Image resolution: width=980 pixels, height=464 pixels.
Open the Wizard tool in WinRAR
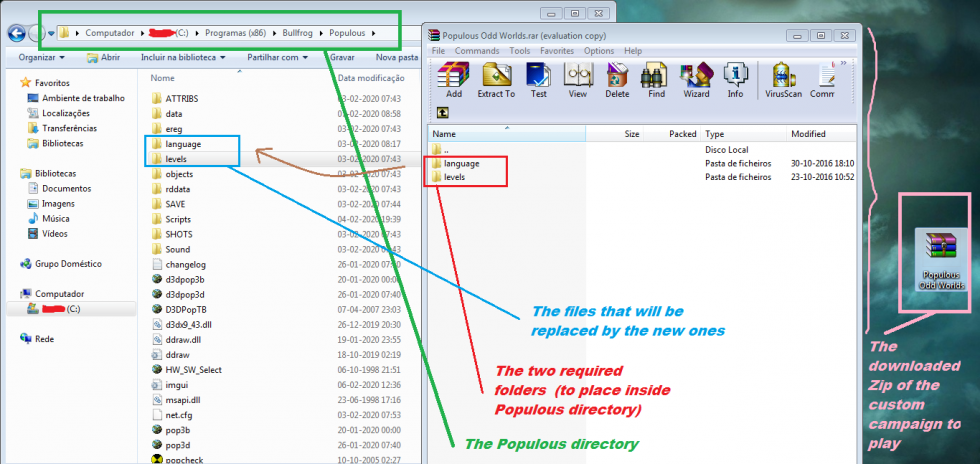click(x=696, y=80)
